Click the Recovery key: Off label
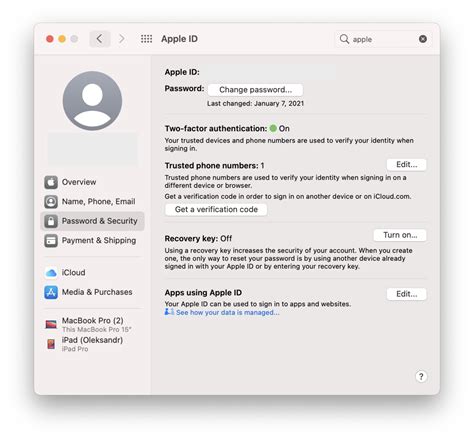The image size is (474, 440). tap(198, 239)
